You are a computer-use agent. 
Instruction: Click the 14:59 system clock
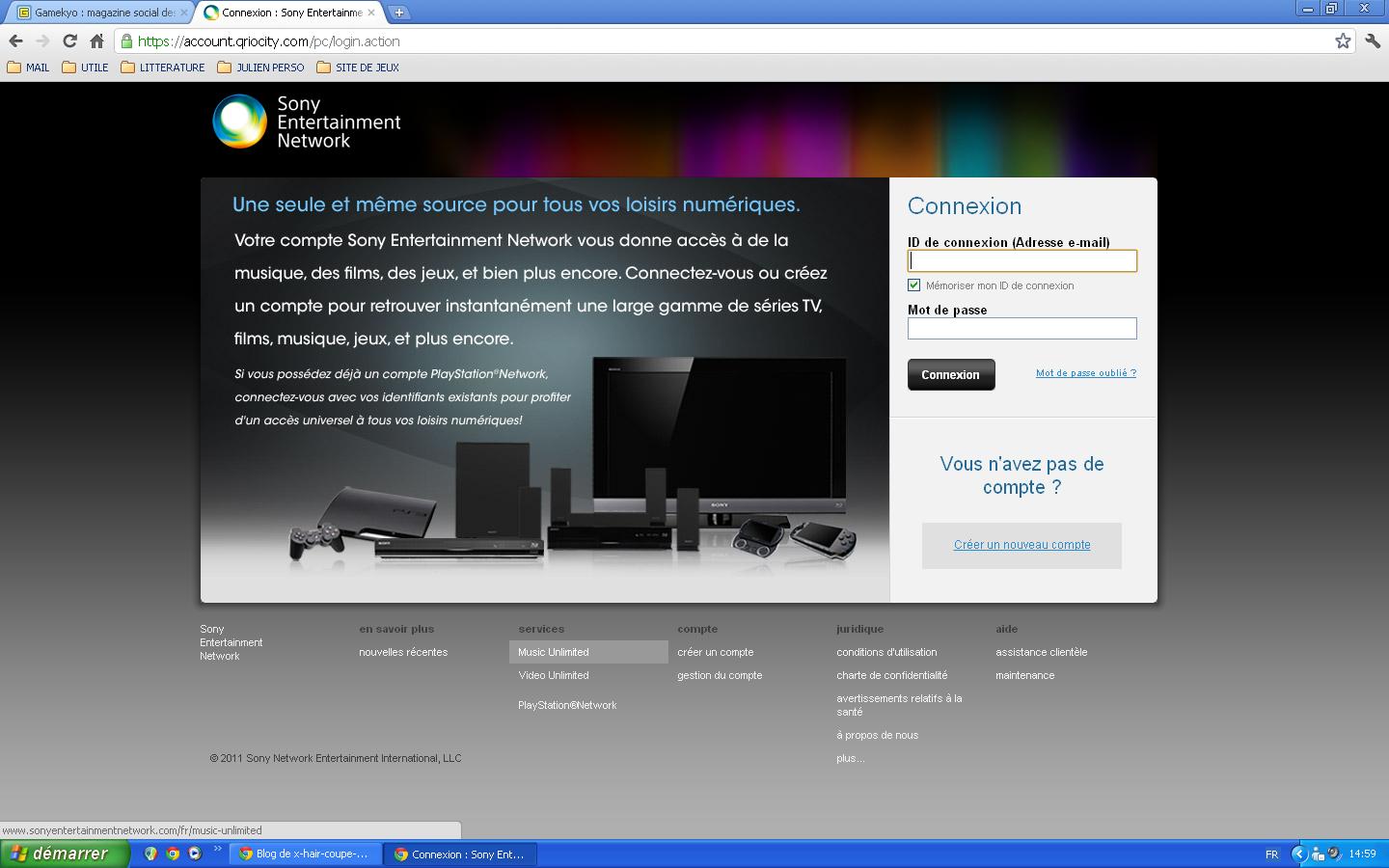1362,854
